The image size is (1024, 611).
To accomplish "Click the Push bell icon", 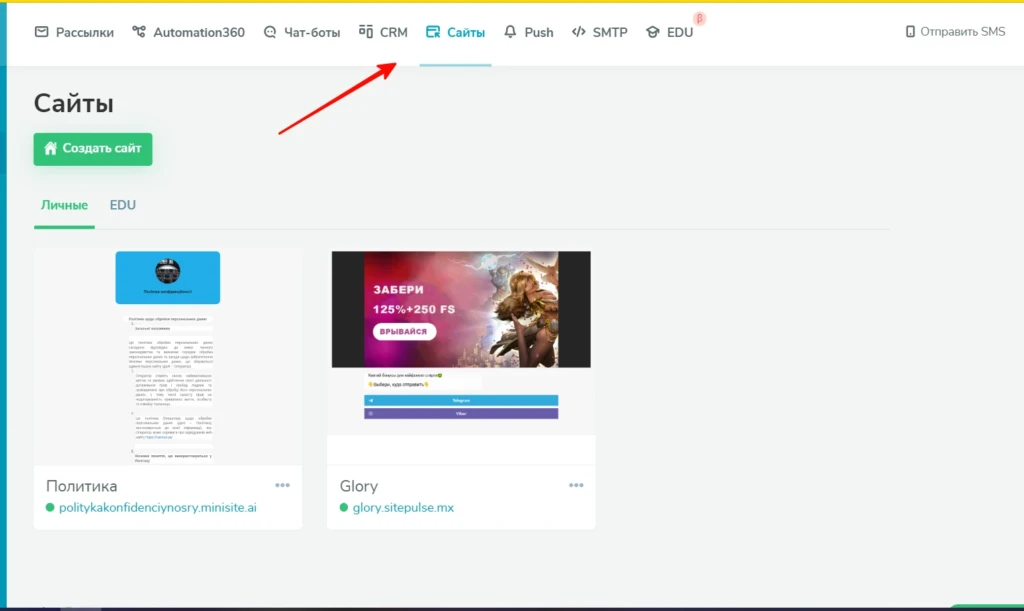I will pyautogui.click(x=510, y=32).
